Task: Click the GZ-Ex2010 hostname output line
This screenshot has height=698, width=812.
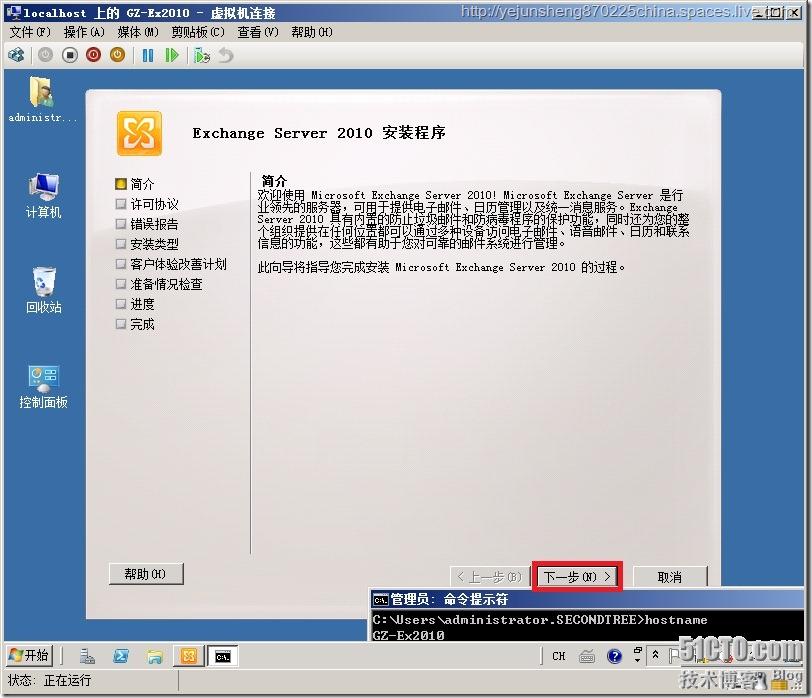Action: coord(408,635)
